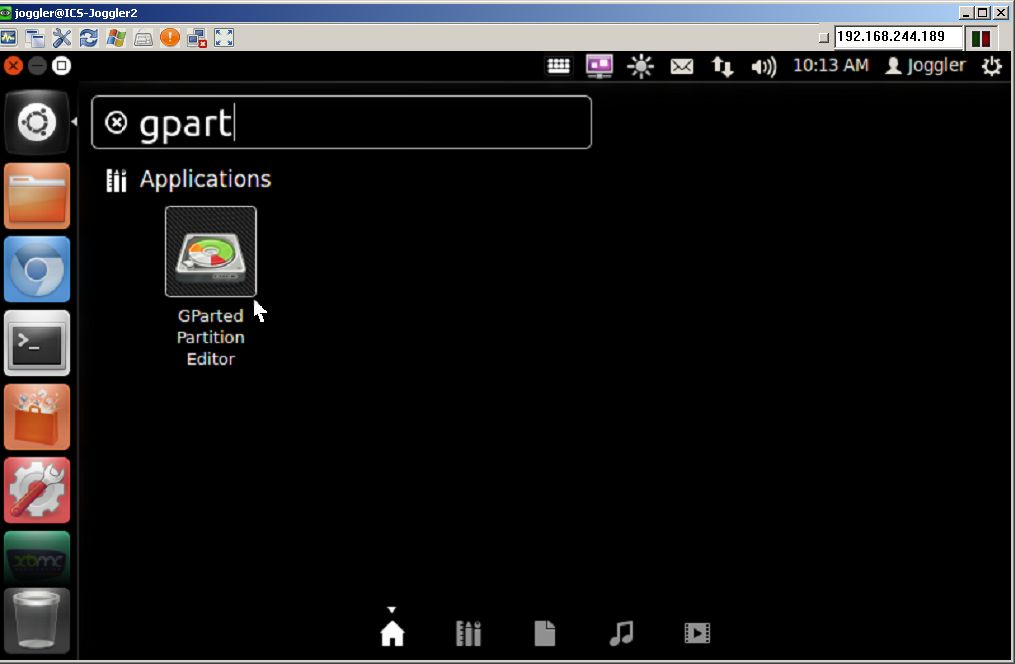Open VNC connection options tools icon

point(61,38)
